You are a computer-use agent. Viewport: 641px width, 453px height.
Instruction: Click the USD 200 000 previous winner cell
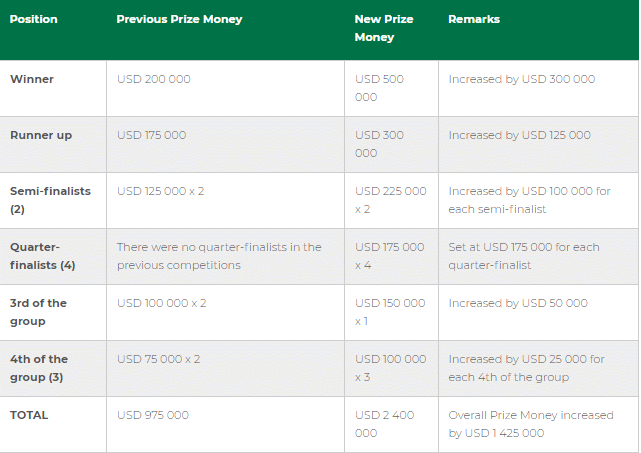click(x=154, y=79)
